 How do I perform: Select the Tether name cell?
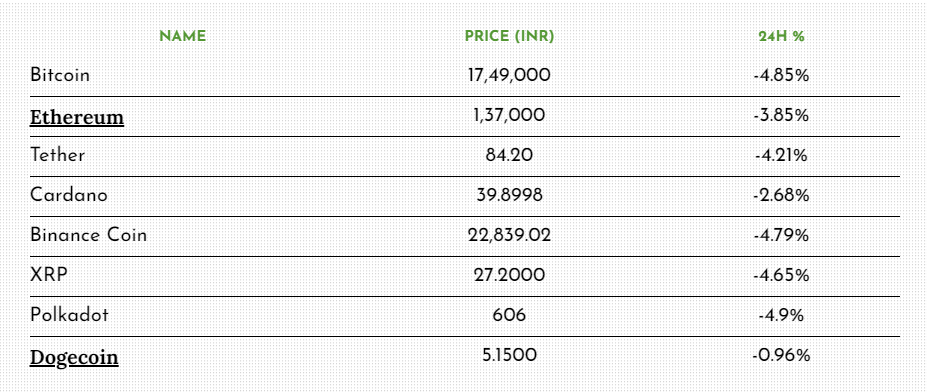(x=57, y=155)
